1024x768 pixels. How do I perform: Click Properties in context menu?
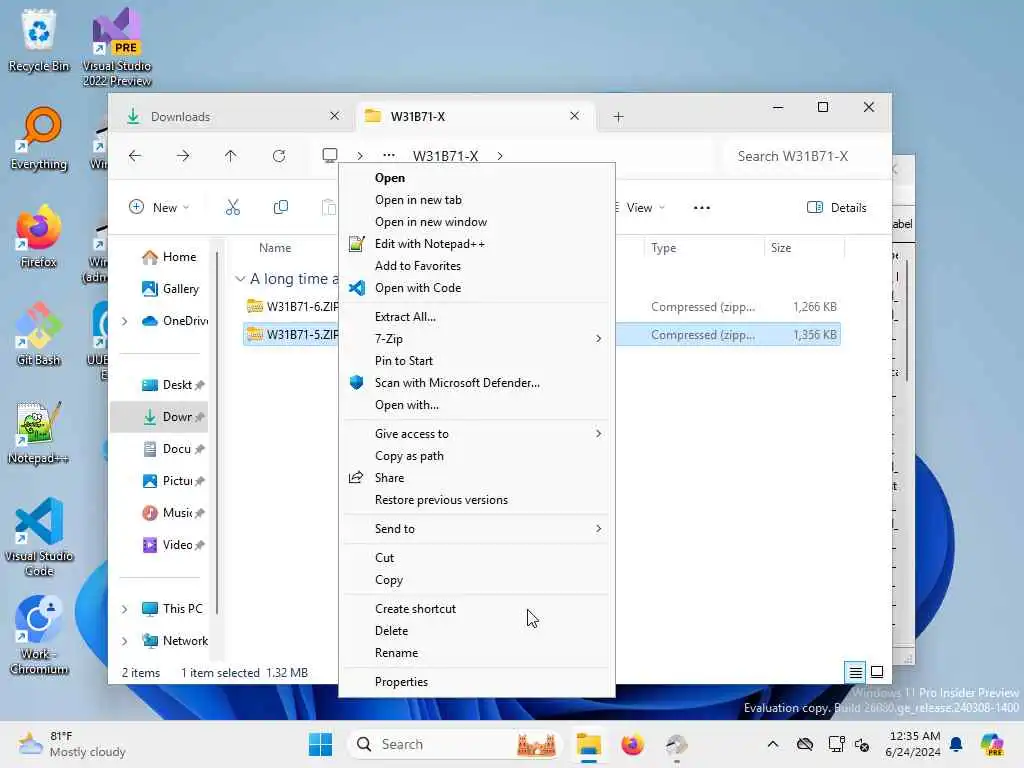pos(476,682)
